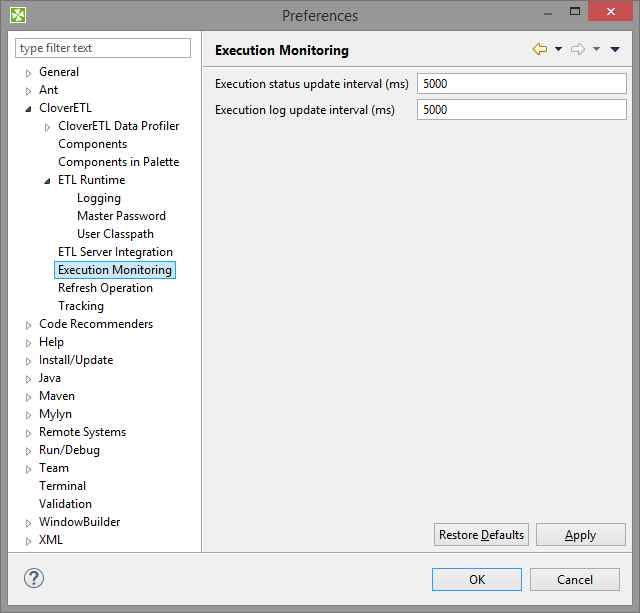
Task: Focus the Execution status update interval field
Action: pos(521,84)
